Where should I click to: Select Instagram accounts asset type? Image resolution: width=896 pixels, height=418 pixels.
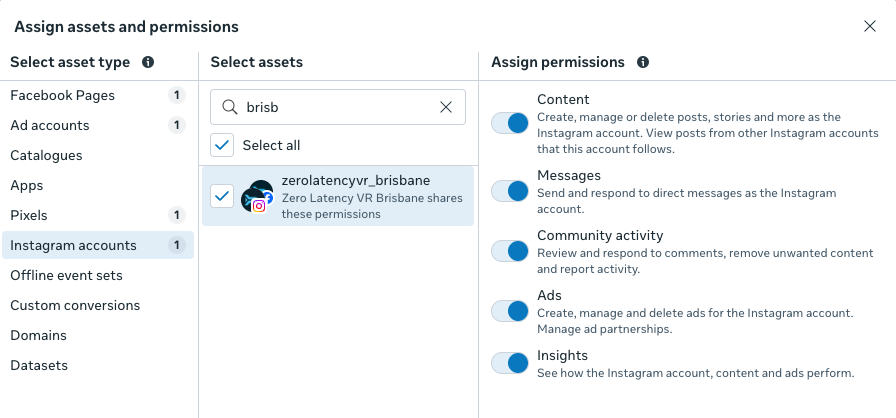click(98, 246)
